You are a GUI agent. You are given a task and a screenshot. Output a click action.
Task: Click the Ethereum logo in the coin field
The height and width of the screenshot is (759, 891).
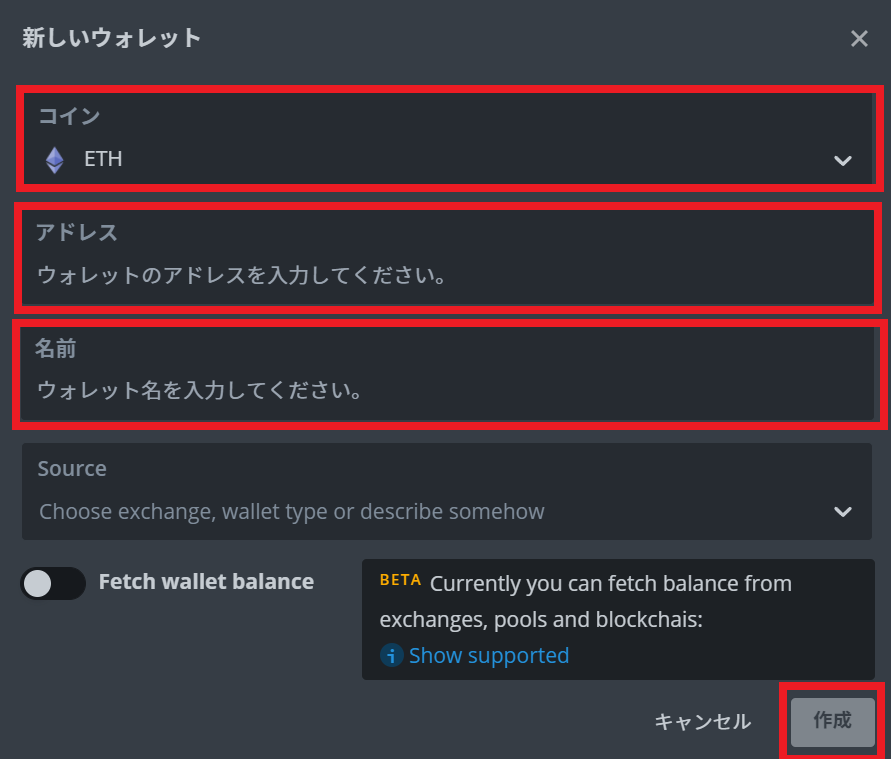coord(54,158)
